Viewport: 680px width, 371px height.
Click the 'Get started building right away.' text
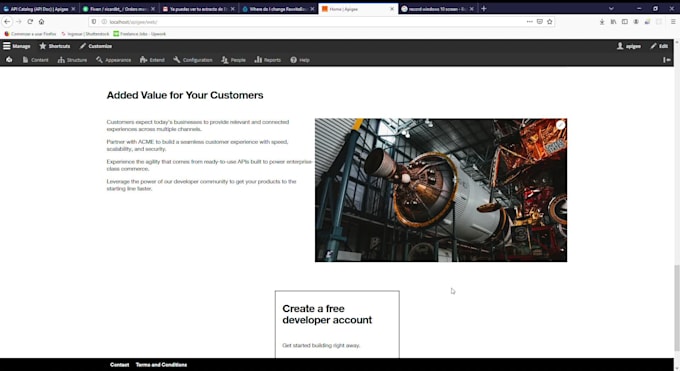pyautogui.click(x=321, y=345)
